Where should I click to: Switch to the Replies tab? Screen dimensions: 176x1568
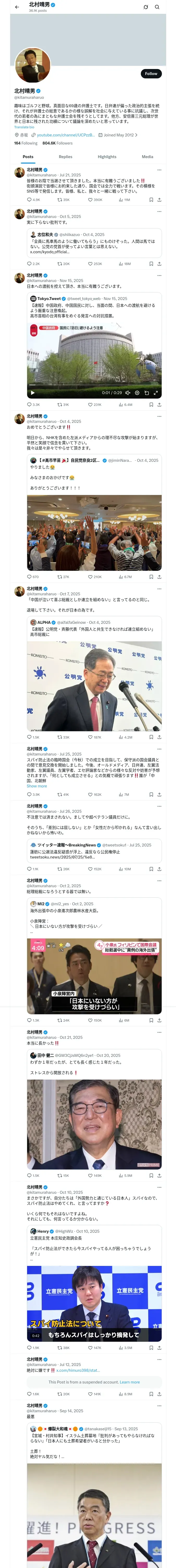tap(65, 157)
